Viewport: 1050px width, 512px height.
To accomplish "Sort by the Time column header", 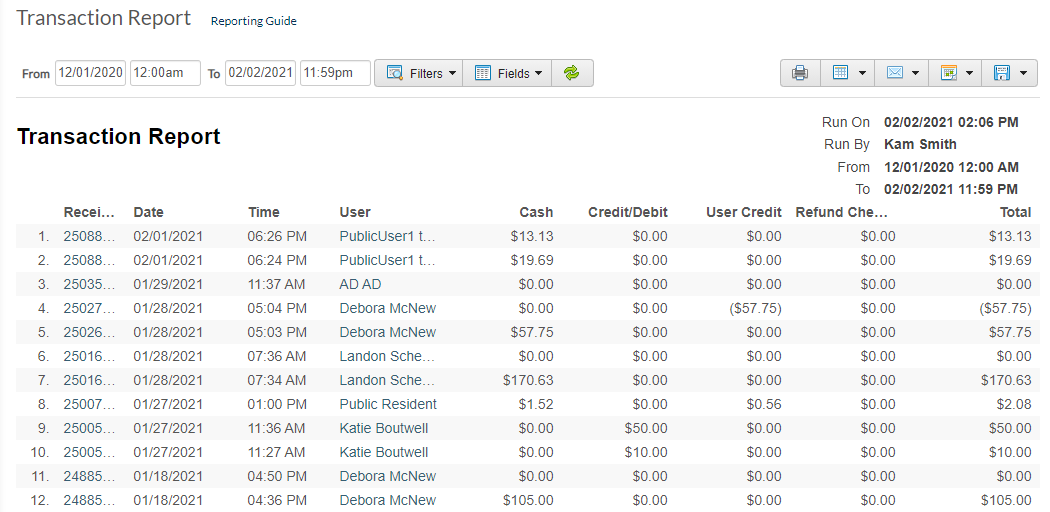I will (264, 212).
